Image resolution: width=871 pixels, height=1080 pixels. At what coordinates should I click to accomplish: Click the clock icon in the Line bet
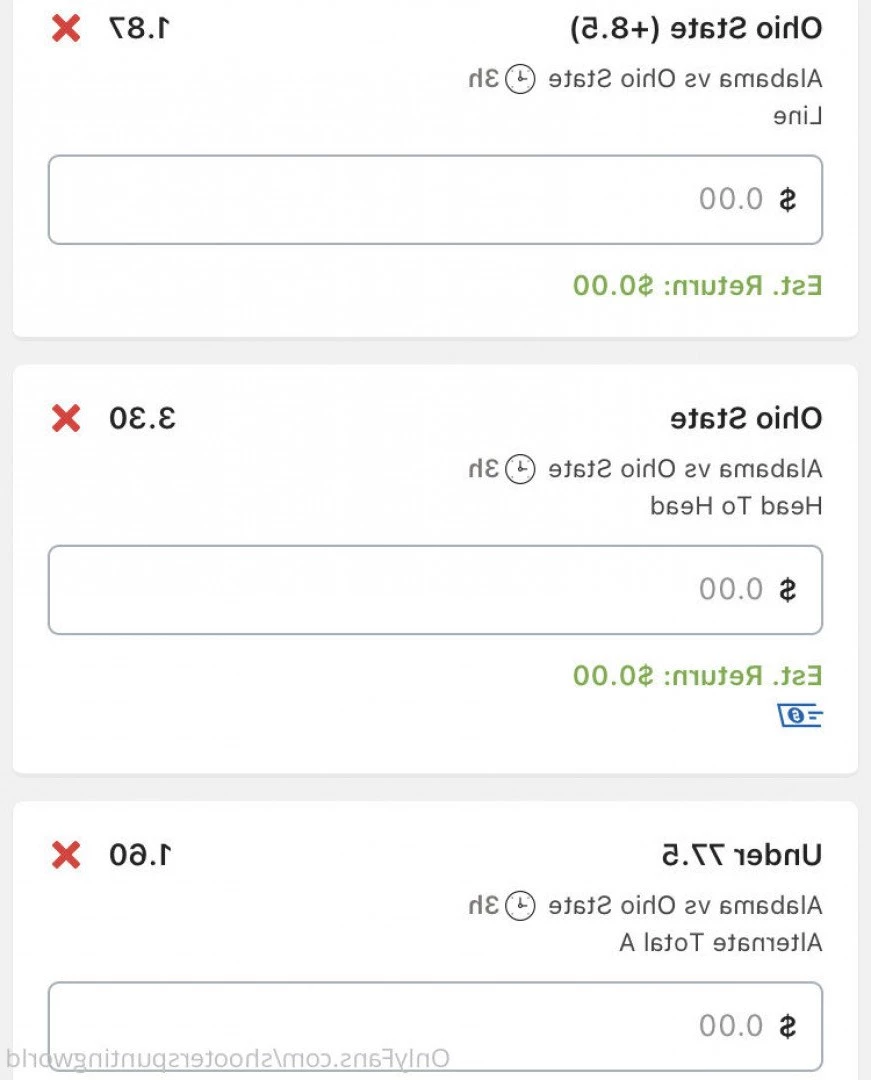pyautogui.click(x=521, y=79)
